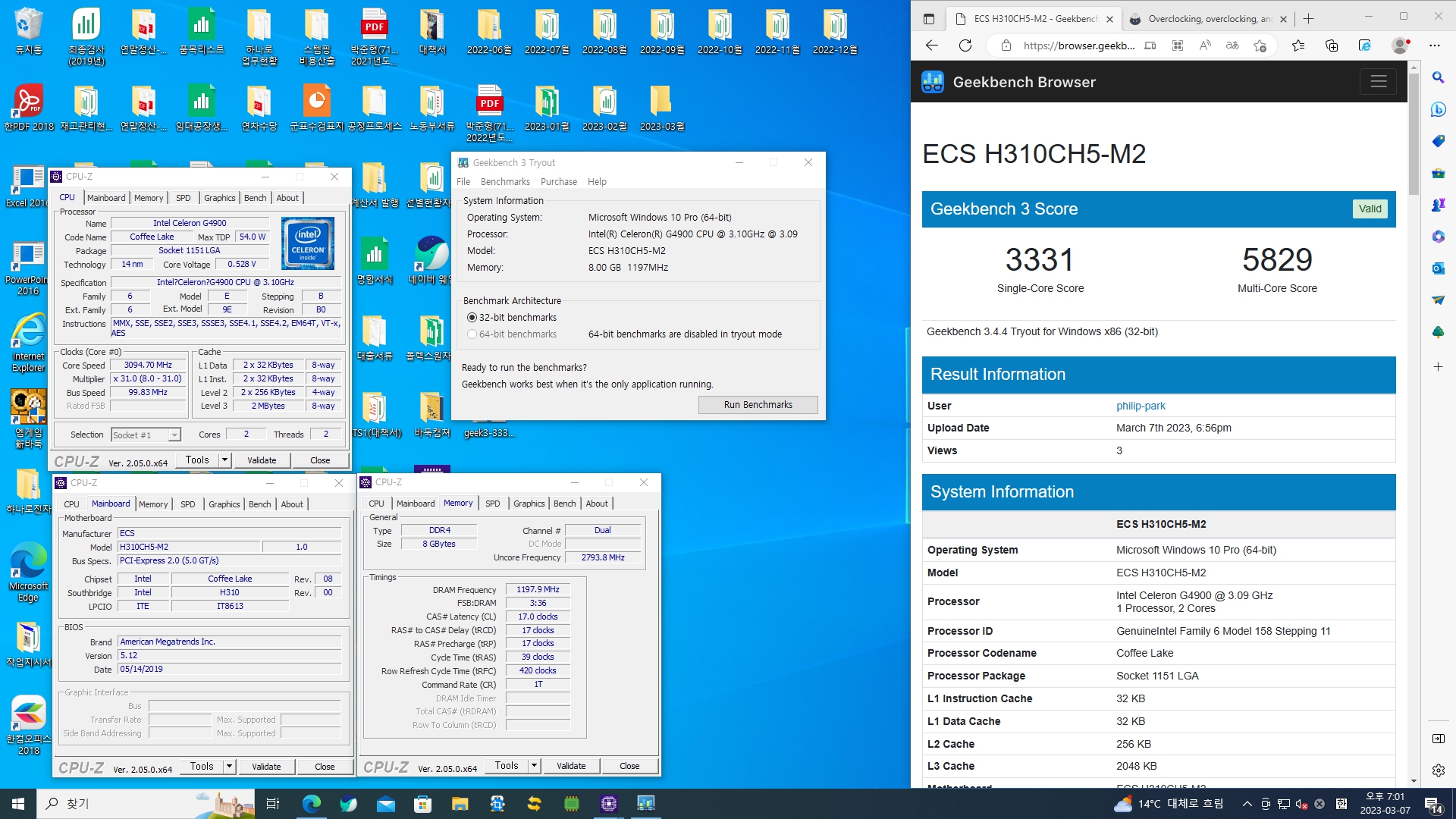1456x819 pixels.
Task: Open the philip-park user link
Action: click(x=1141, y=406)
